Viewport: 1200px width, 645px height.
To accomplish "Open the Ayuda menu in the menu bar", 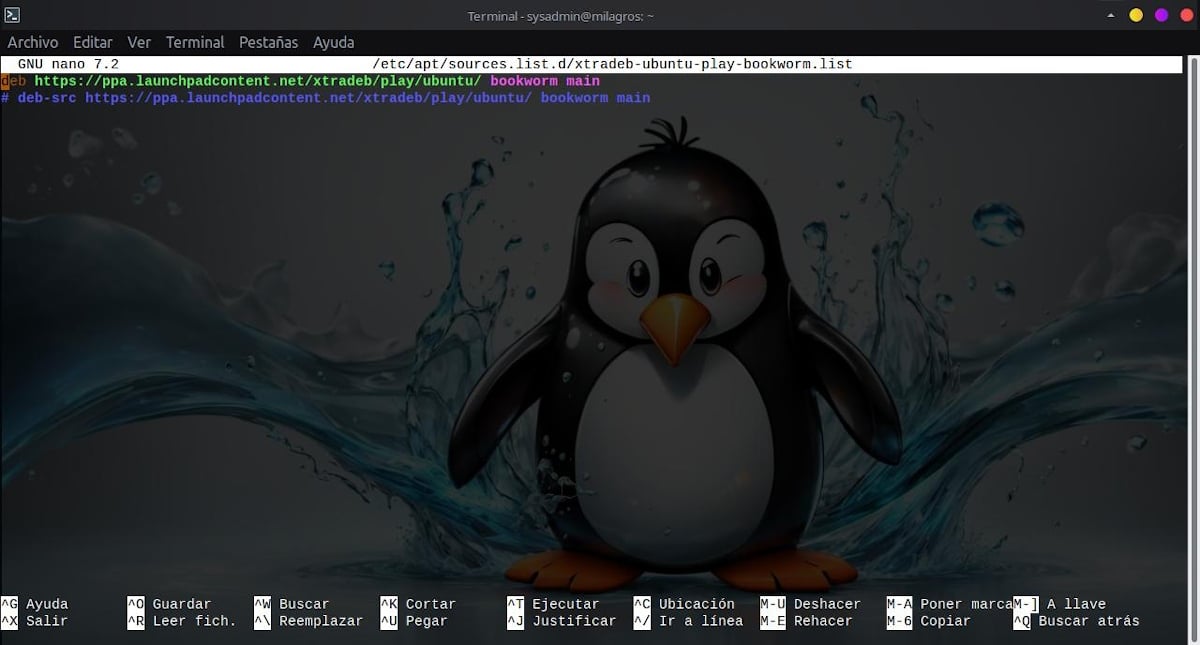I will click(x=333, y=42).
